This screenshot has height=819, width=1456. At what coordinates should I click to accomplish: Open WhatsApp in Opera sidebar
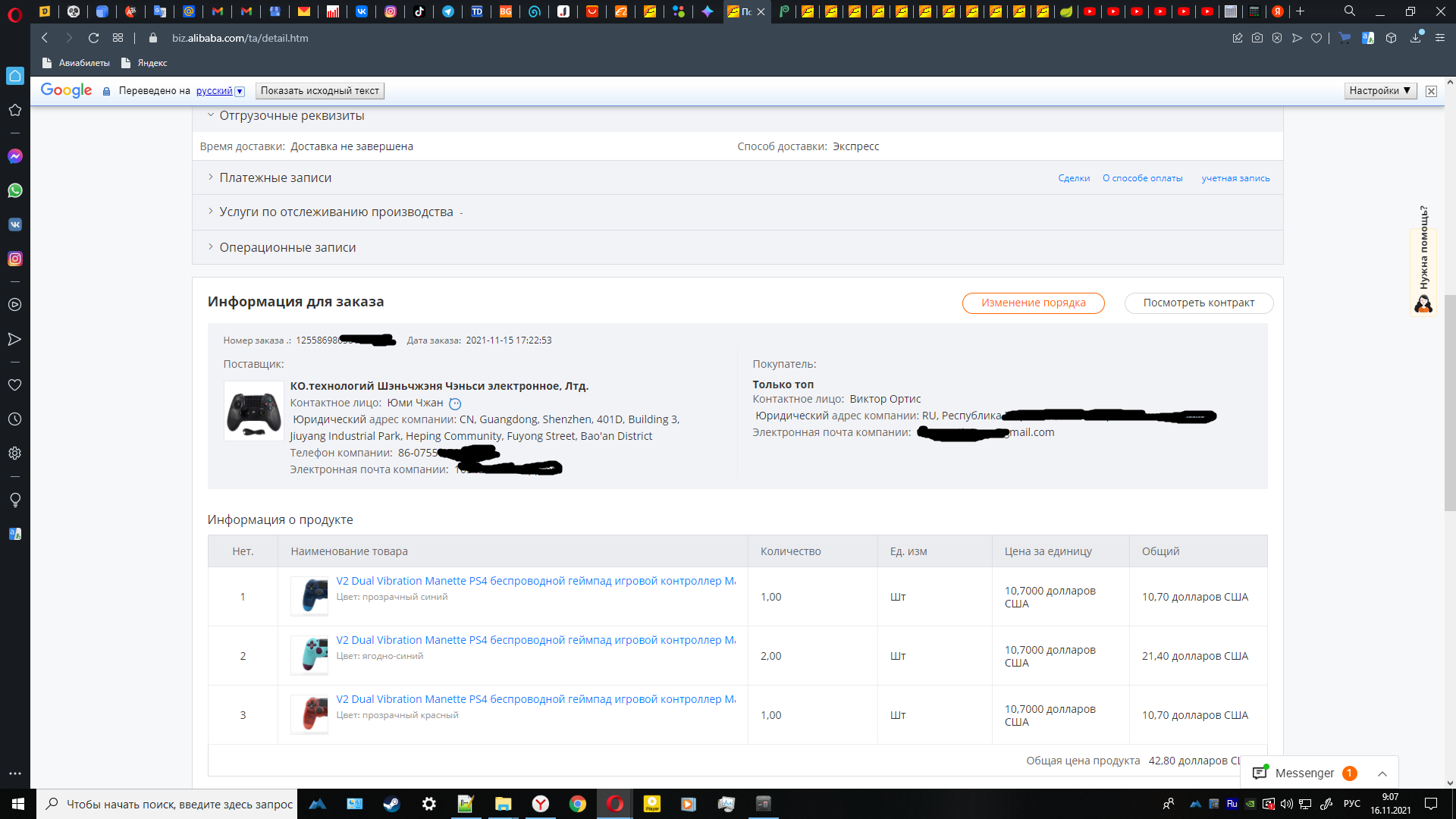click(15, 190)
